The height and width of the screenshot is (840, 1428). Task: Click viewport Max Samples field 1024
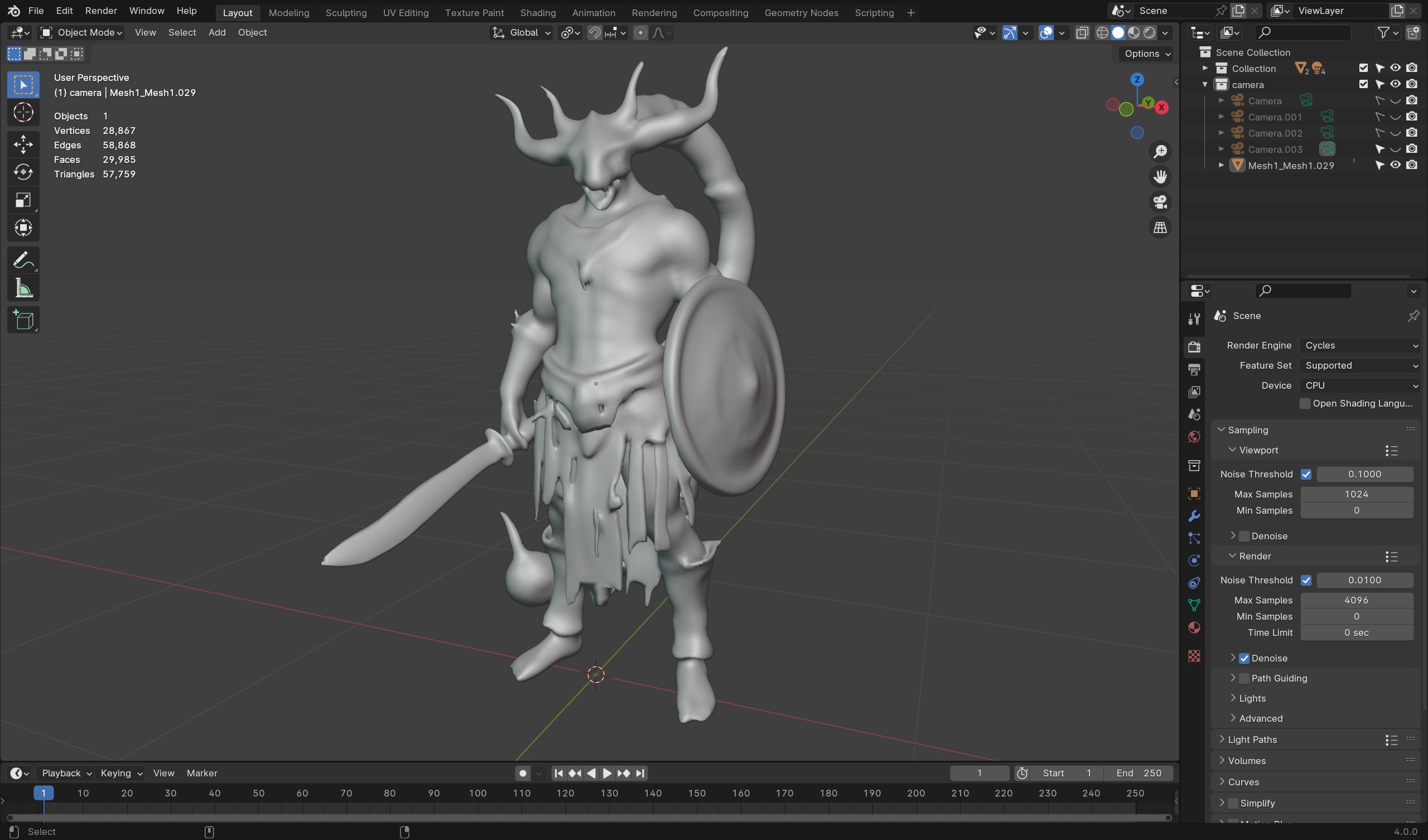[x=1356, y=494]
